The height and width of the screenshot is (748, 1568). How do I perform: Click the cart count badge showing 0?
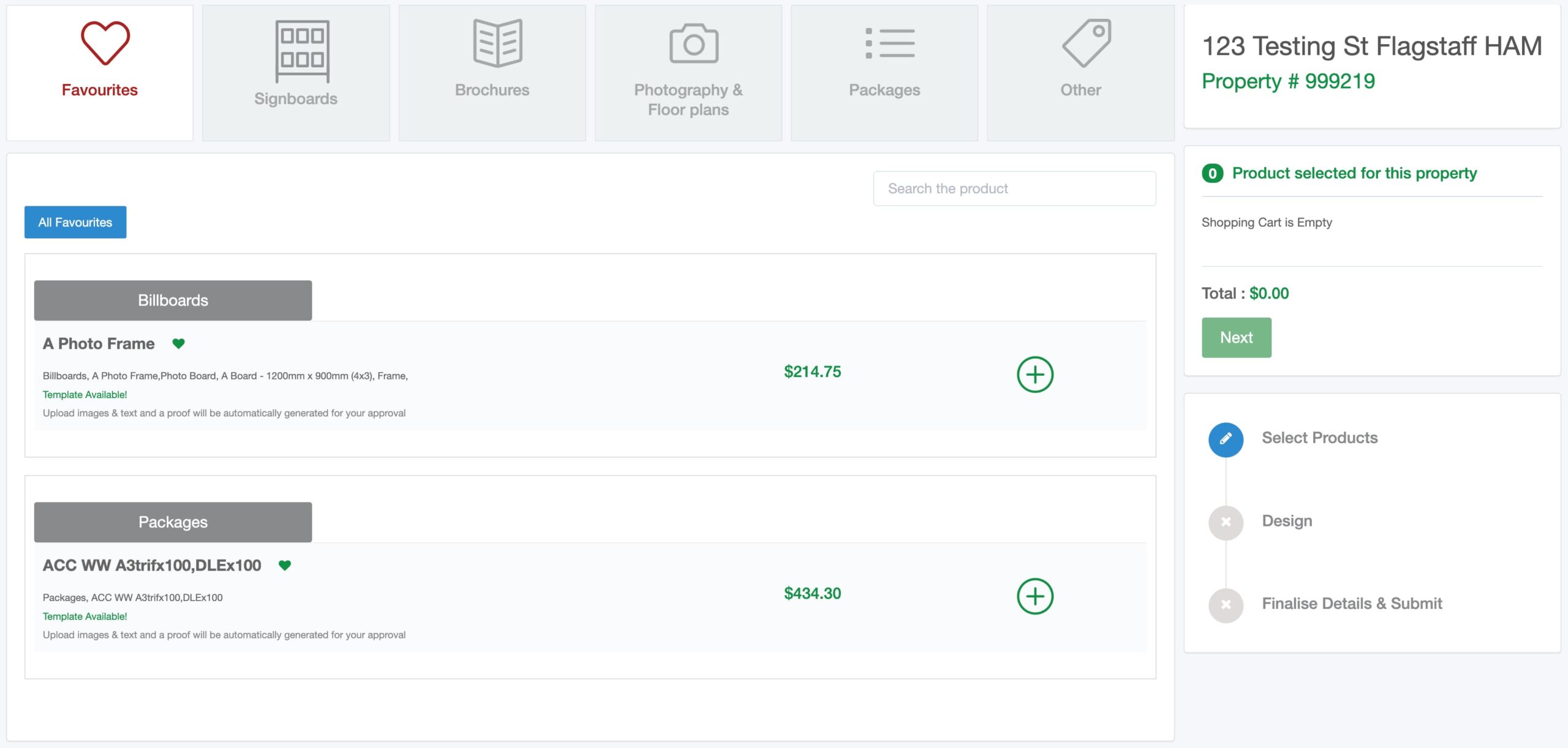pyautogui.click(x=1212, y=174)
